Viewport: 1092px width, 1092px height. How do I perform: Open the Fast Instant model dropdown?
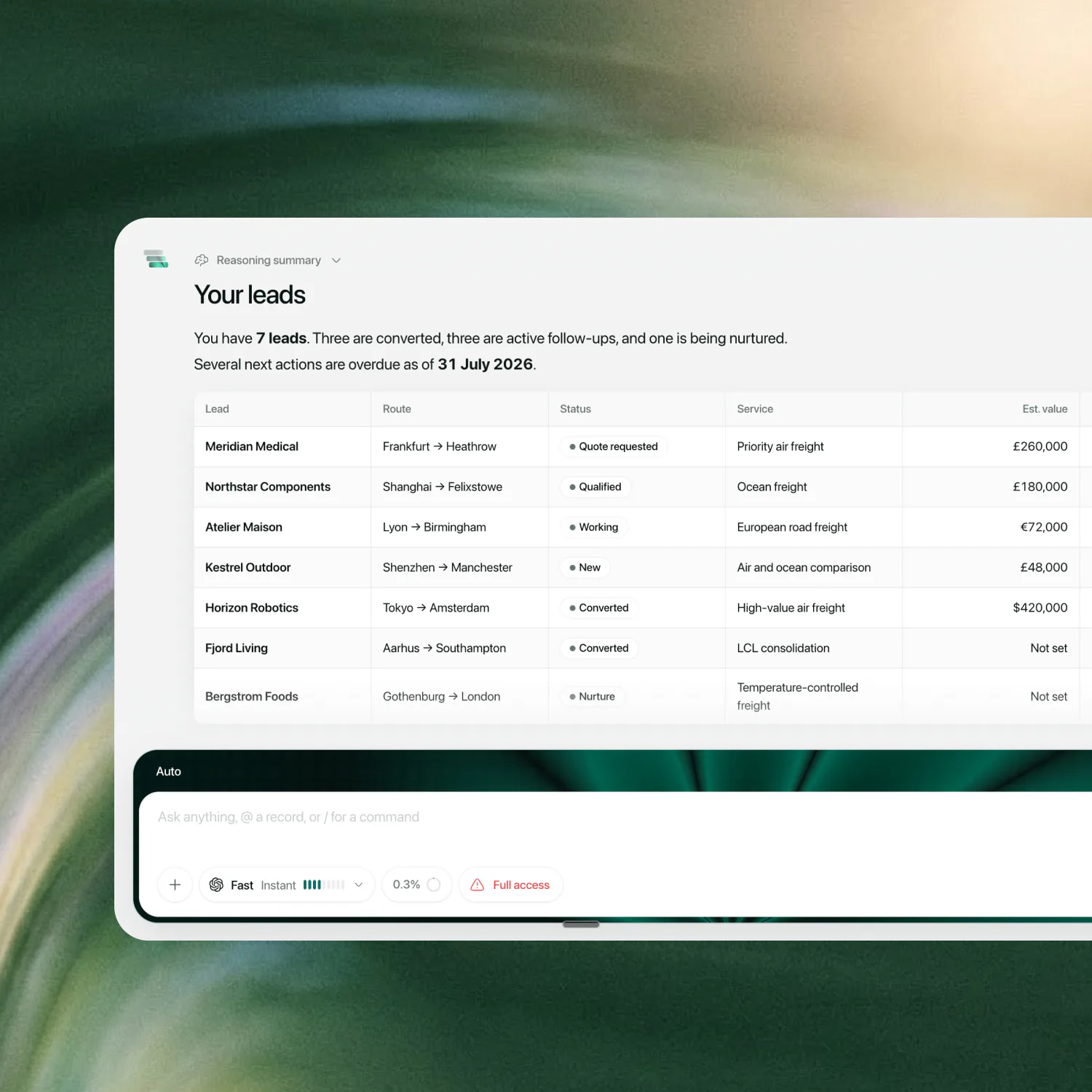[287, 885]
